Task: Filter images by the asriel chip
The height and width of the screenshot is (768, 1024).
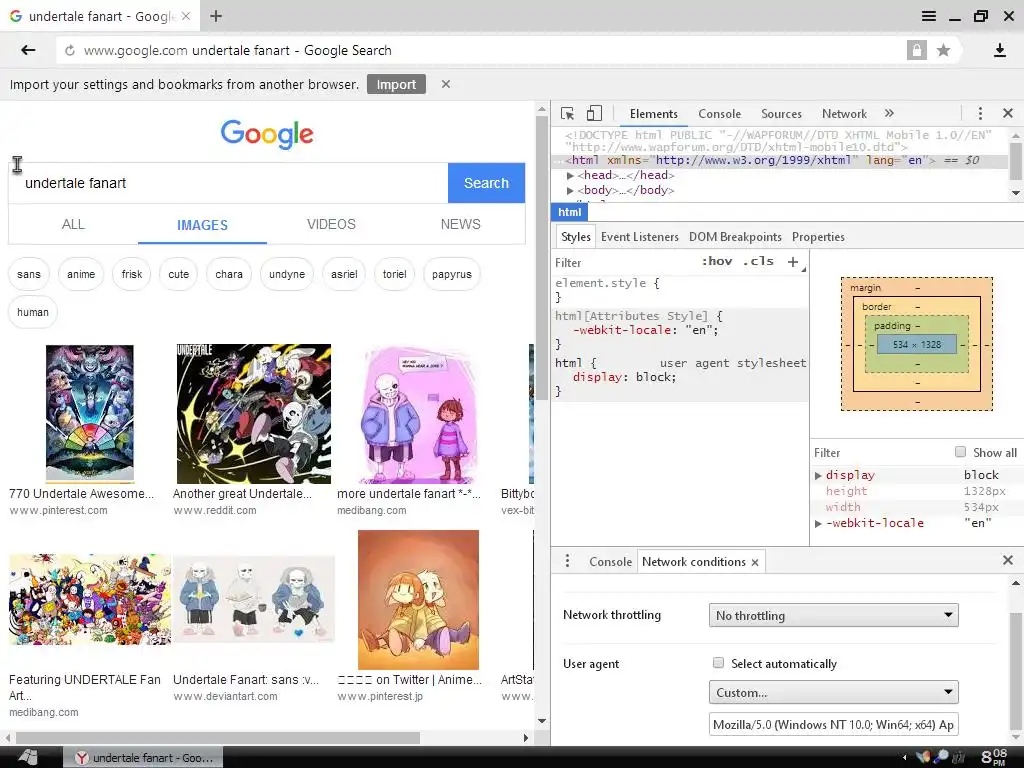Action: [x=344, y=274]
